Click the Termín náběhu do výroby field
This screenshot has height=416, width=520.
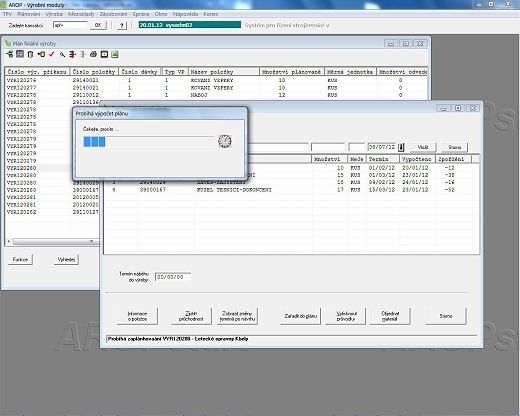click(173, 277)
